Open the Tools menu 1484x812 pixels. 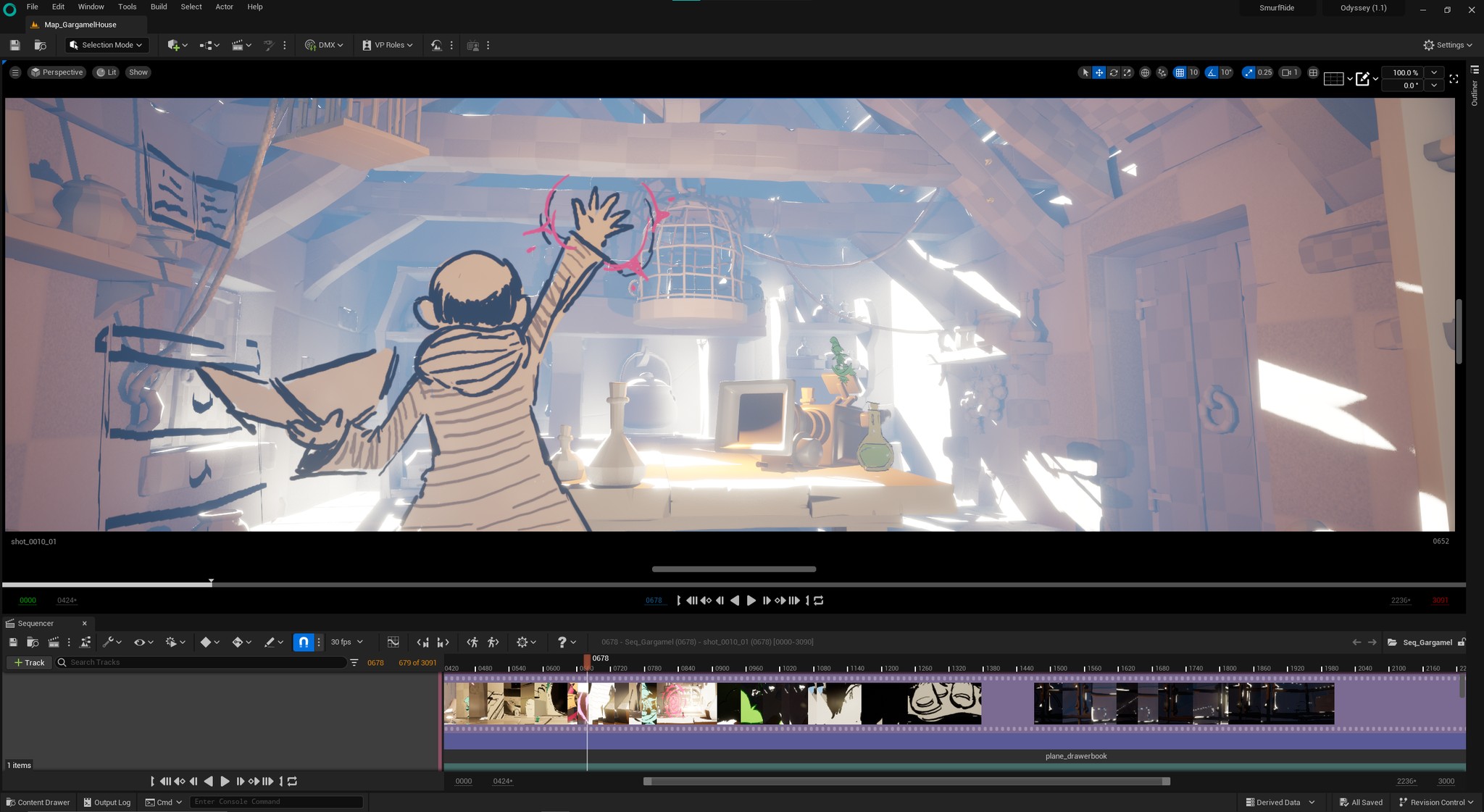pyautogui.click(x=128, y=7)
